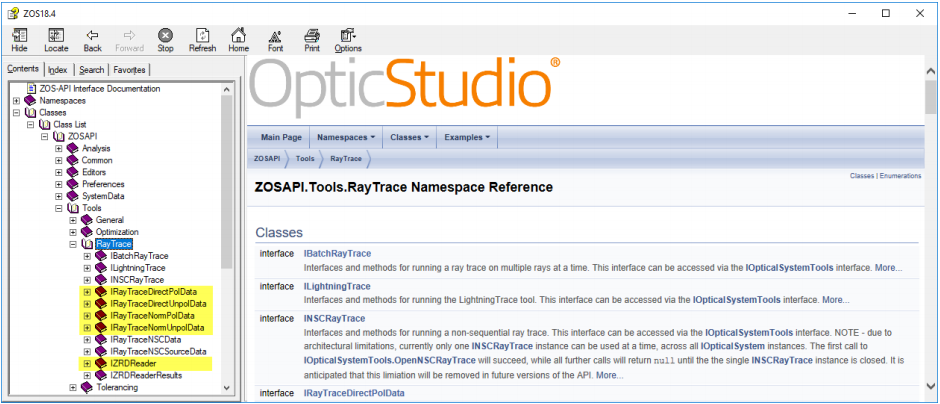Viewport: 940px width, 404px height.
Task: Collapse the RayTrace tree node
Action: pos(73,245)
